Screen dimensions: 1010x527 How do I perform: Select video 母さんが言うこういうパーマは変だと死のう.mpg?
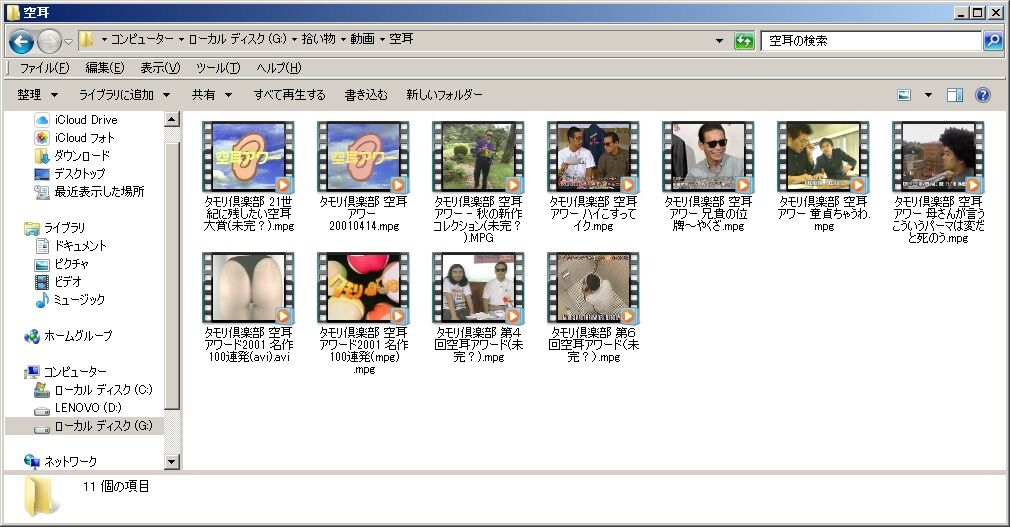click(938, 182)
